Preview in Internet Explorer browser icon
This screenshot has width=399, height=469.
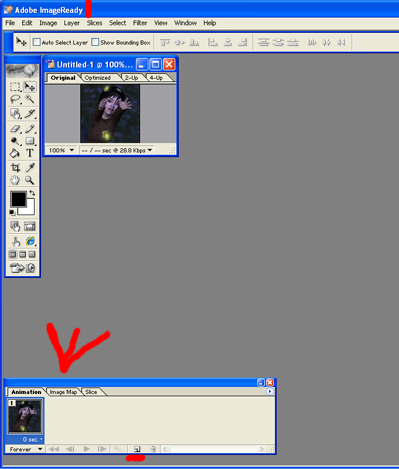(x=30, y=241)
